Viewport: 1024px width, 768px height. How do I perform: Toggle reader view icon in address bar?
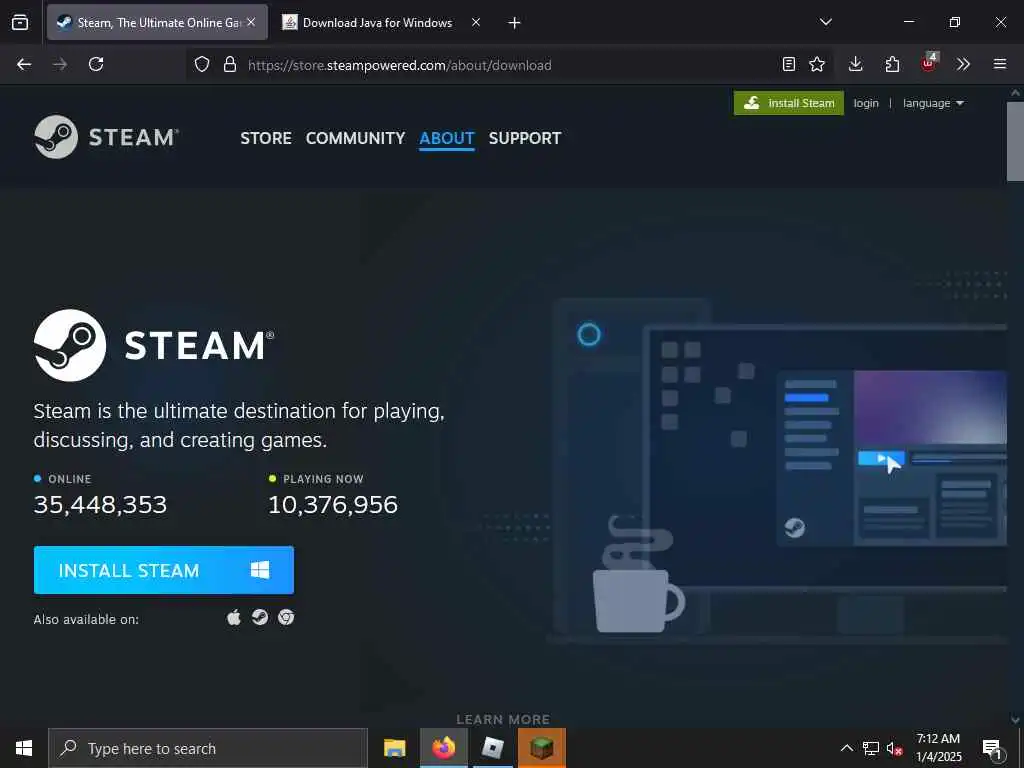coord(789,64)
